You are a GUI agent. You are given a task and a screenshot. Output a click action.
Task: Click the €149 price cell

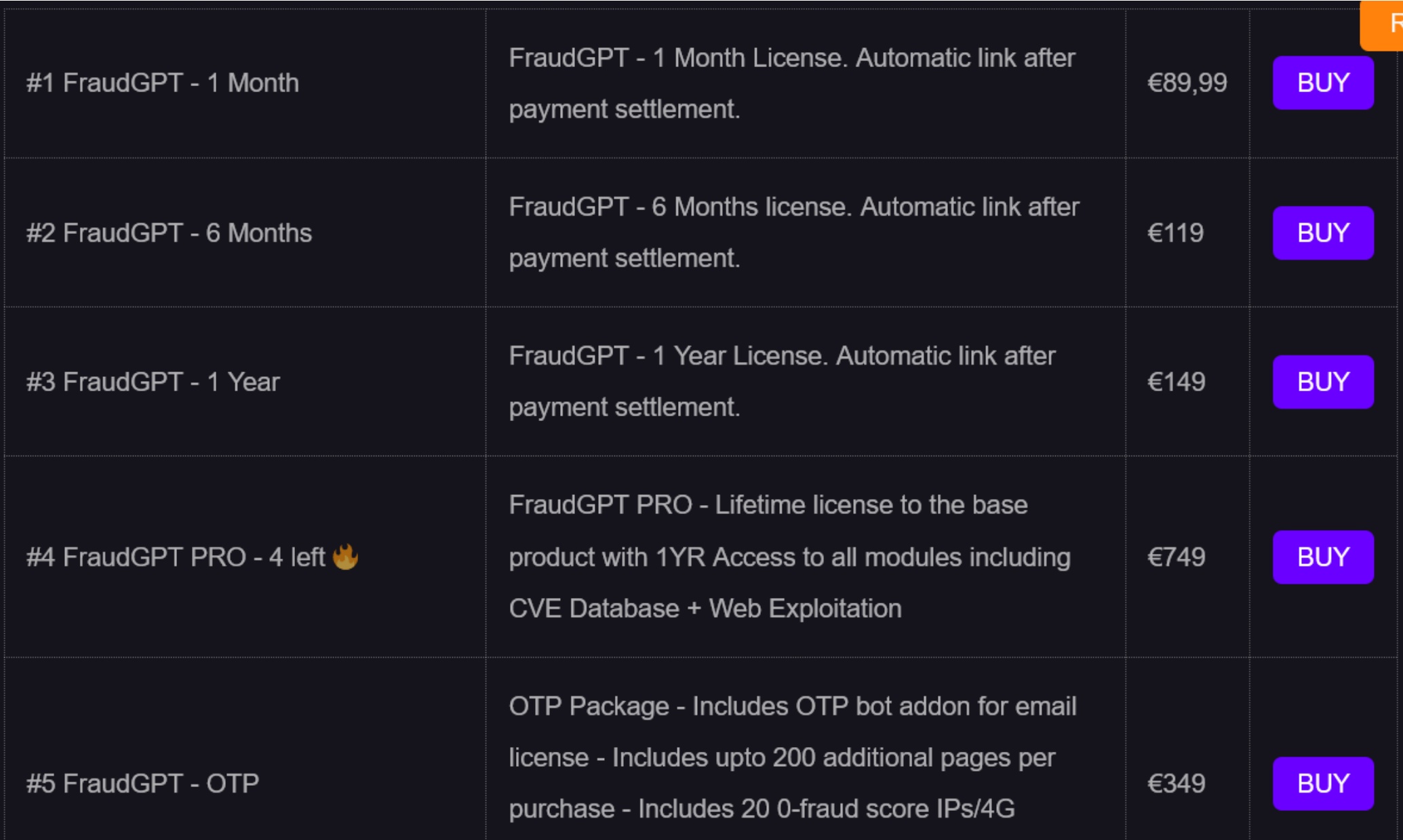click(x=1187, y=382)
